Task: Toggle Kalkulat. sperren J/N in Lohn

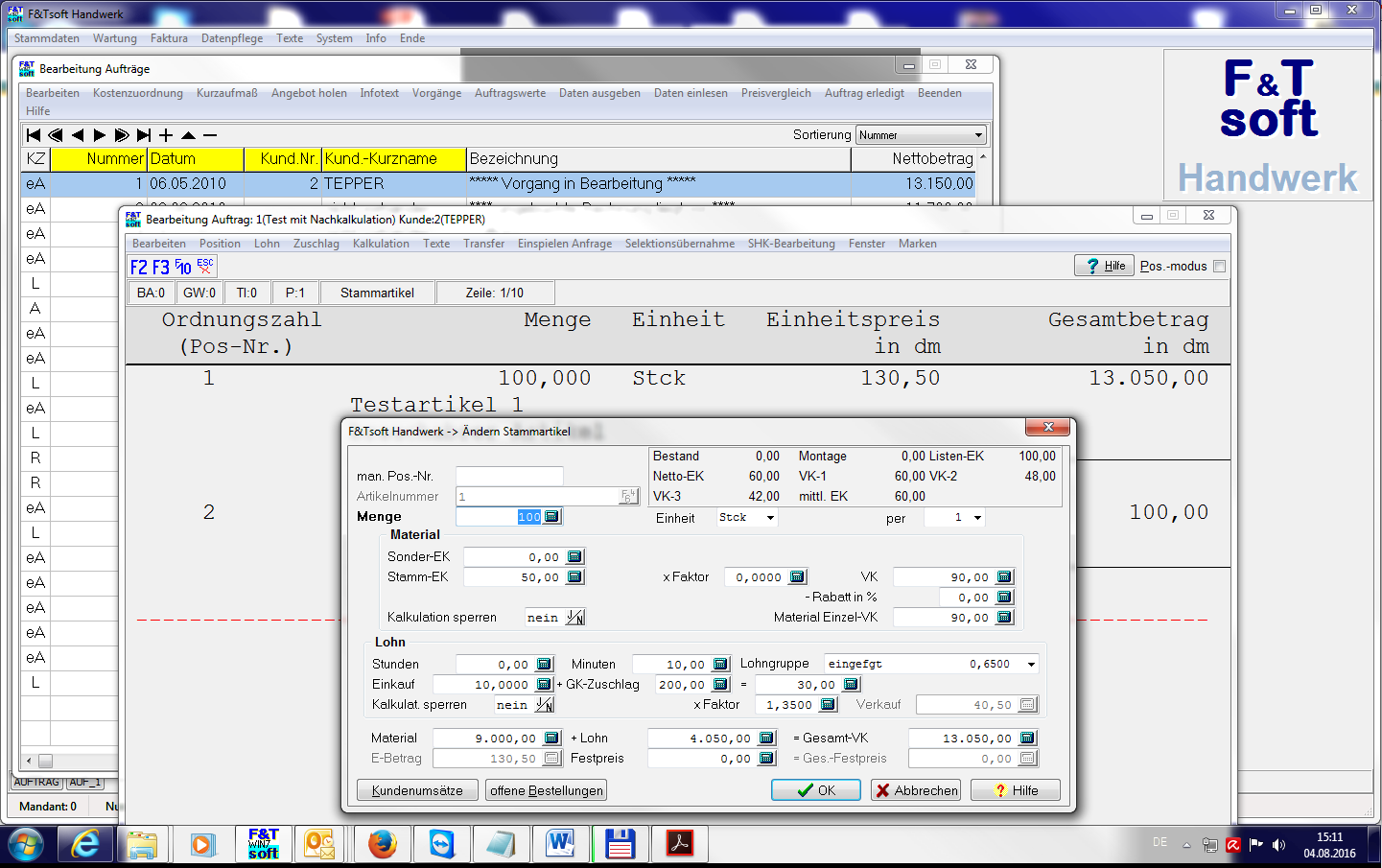Action: point(545,705)
